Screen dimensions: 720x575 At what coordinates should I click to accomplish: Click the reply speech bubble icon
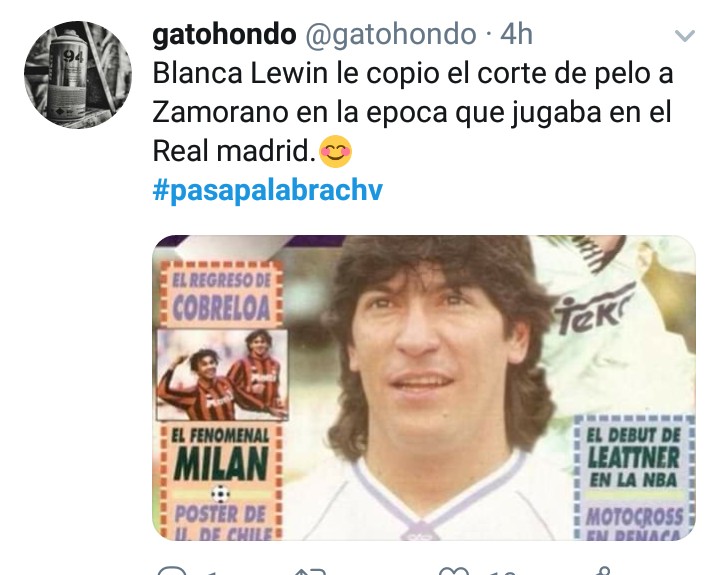pyautogui.click(x=171, y=571)
